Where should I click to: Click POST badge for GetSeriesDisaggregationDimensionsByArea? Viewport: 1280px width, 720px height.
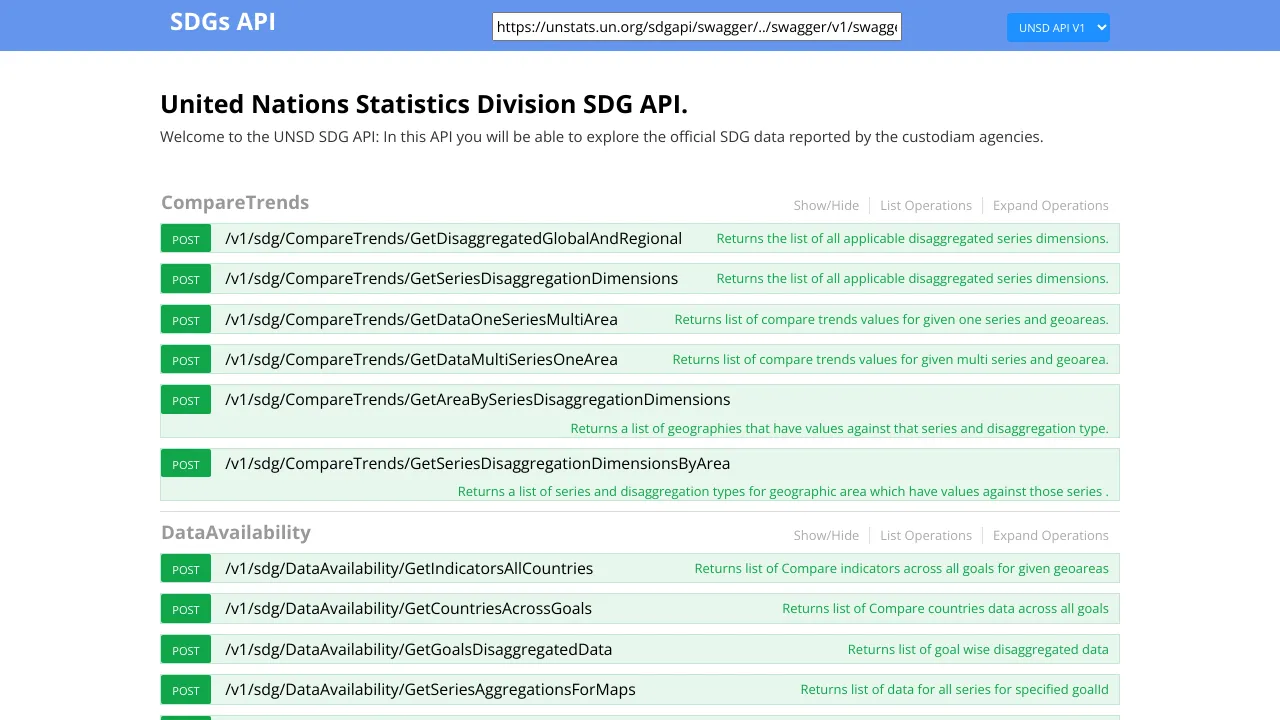point(186,464)
